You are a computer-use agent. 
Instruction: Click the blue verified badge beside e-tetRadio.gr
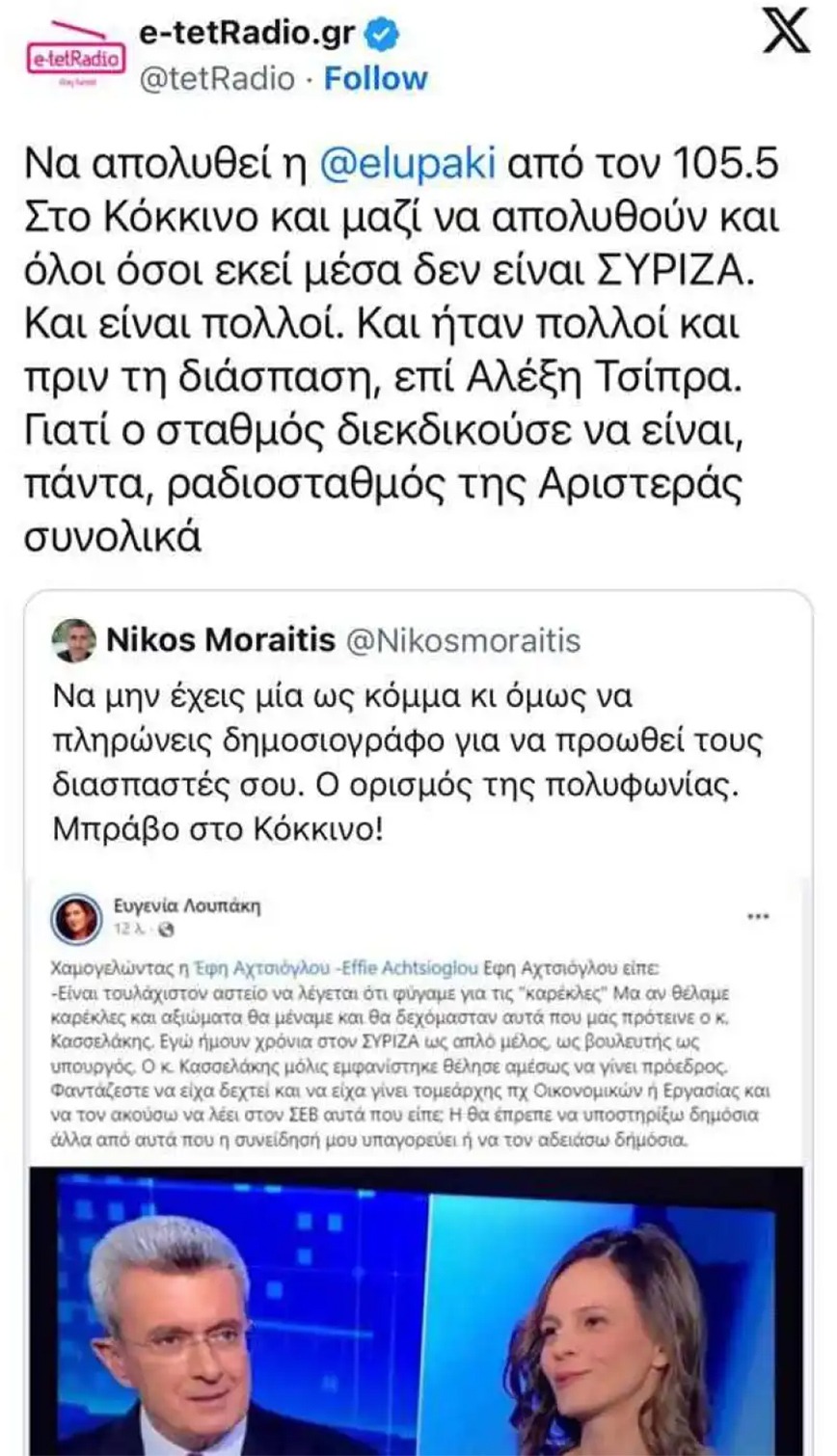click(x=383, y=35)
